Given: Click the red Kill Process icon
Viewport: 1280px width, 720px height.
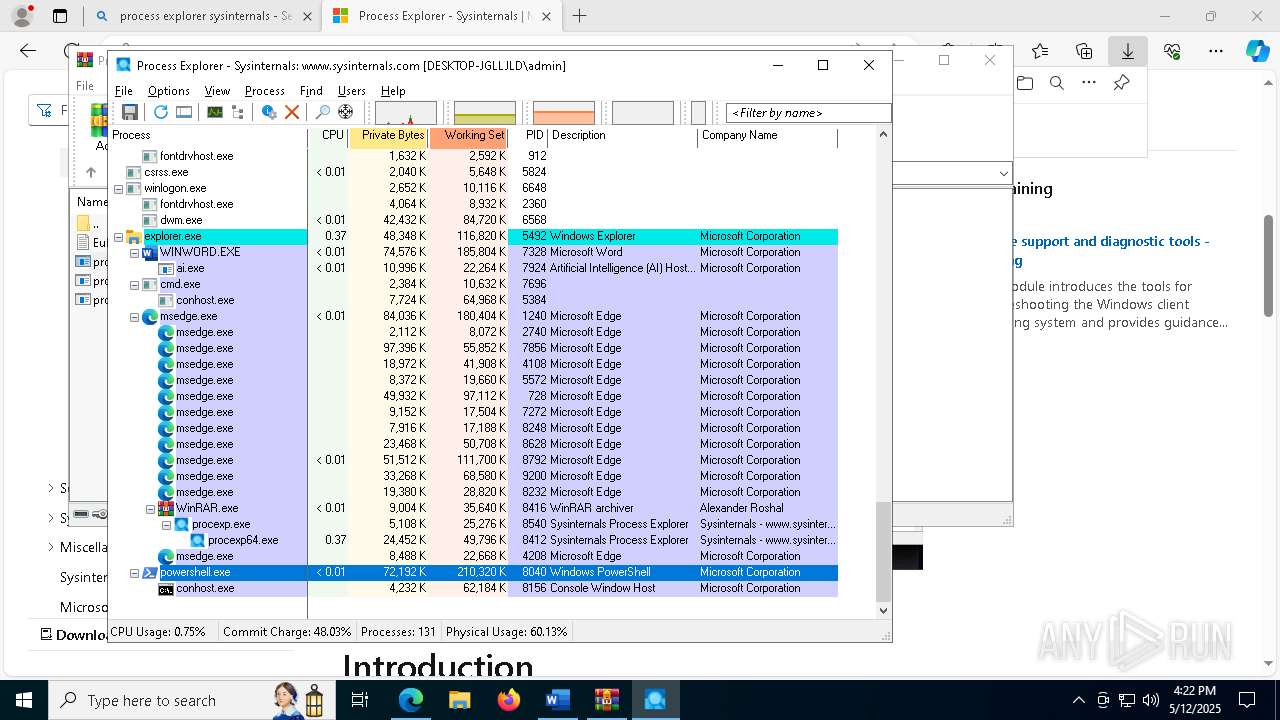Looking at the screenshot, I should [292, 112].
